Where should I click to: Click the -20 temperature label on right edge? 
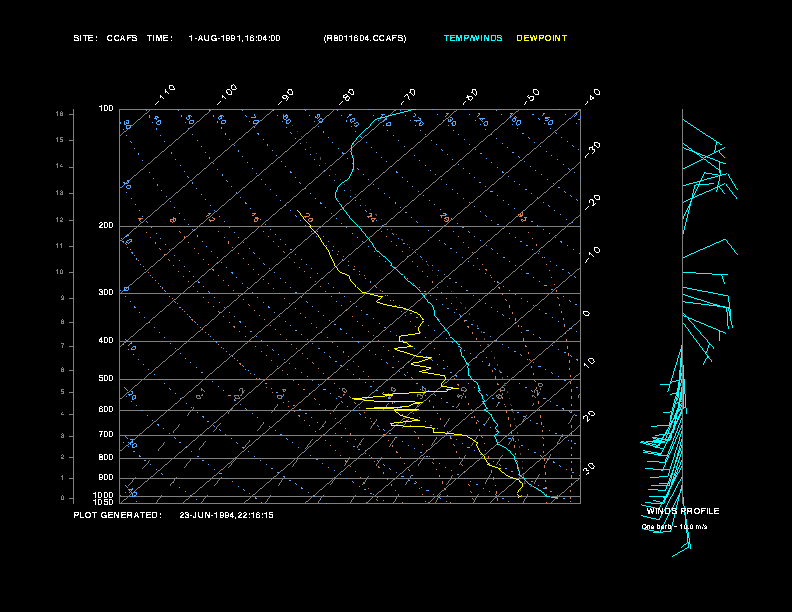[x=592, y=202]
